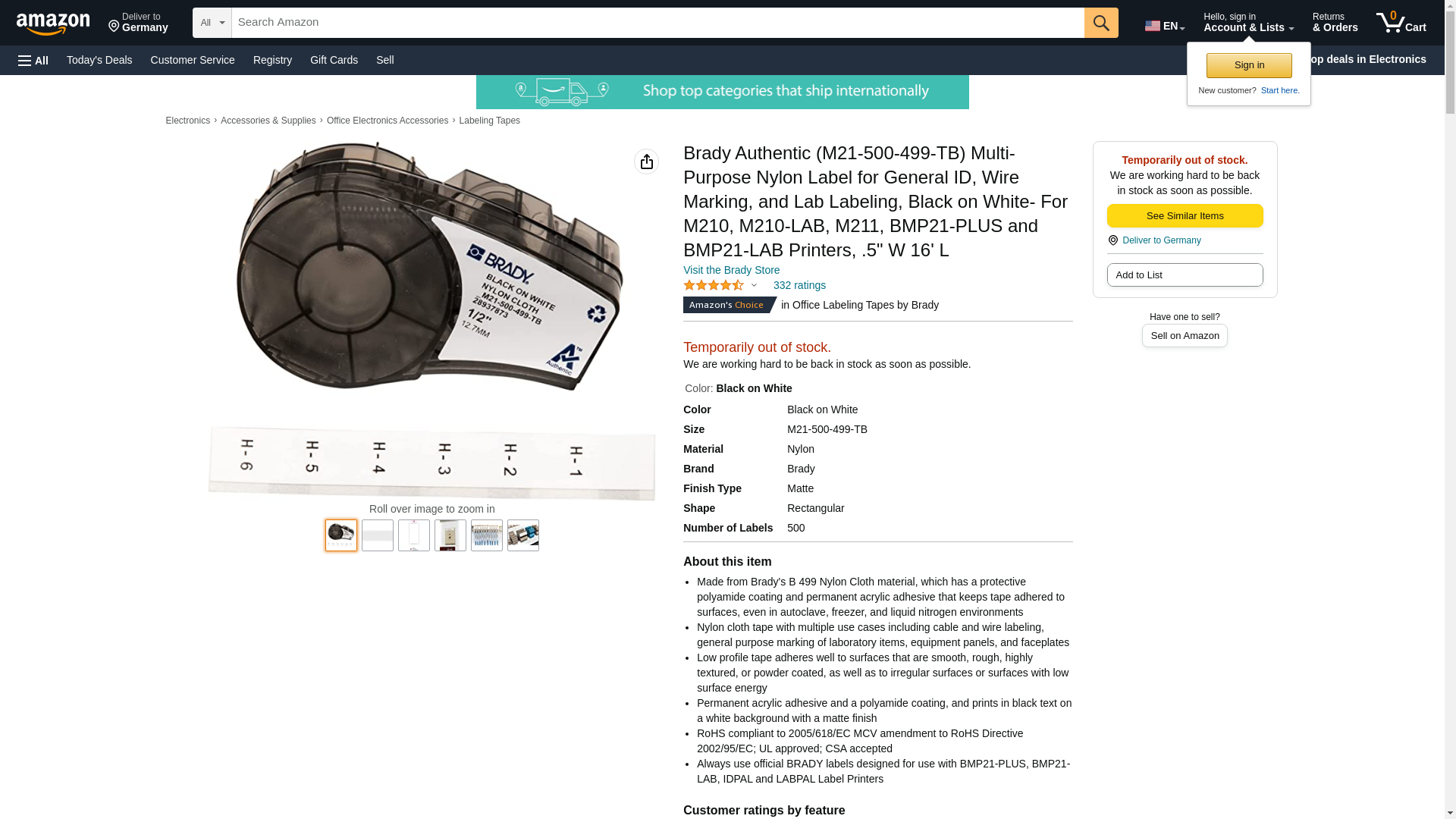Click the Labeling Tapes breadcrumb

coord(489,121)
